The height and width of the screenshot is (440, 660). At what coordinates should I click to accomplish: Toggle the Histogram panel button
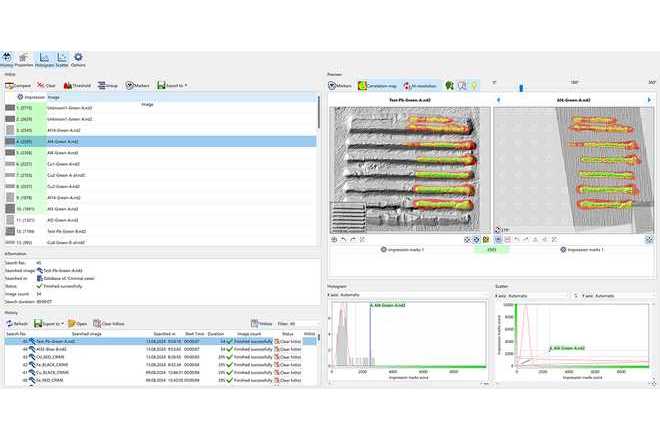pyautogui.click(x=44, y=59)
